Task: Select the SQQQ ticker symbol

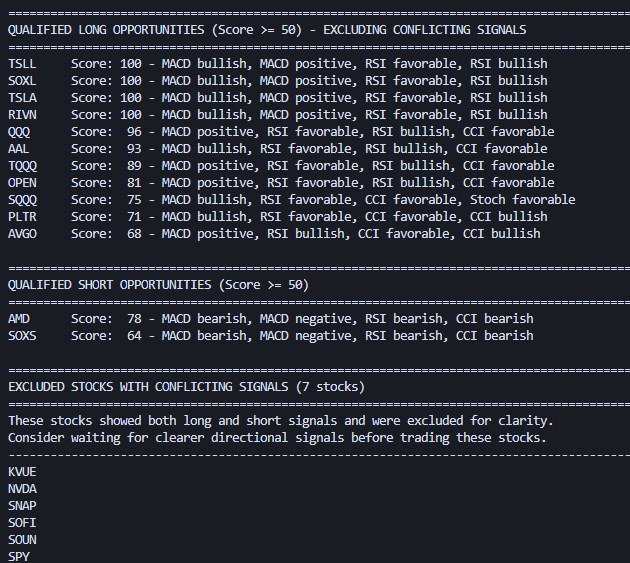Action: tap(22, 200)
